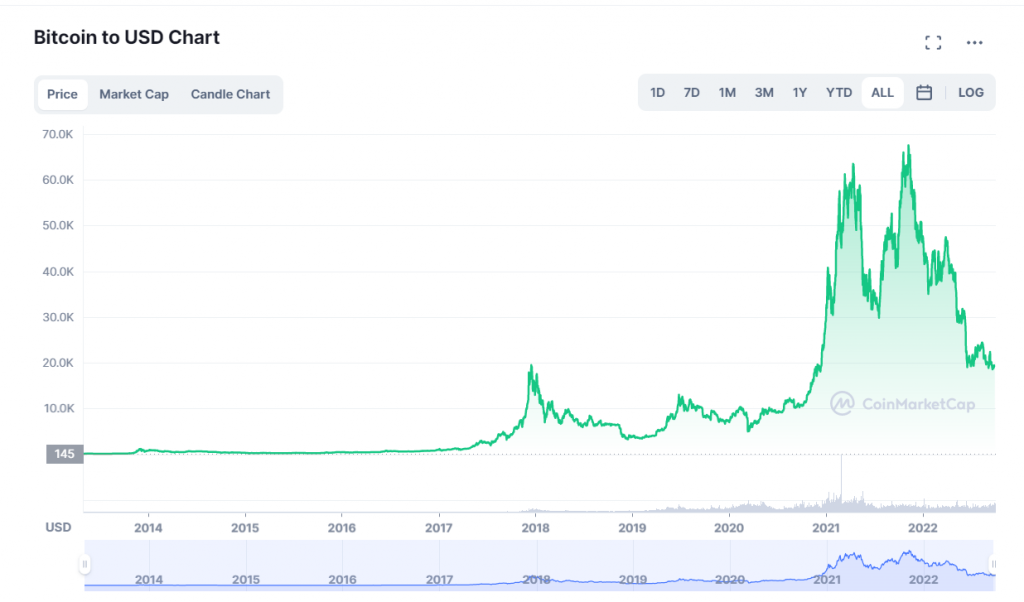This screenshot has height=602, width=1024.
Task: Select the Price tab
Action: tap(62, 94)
